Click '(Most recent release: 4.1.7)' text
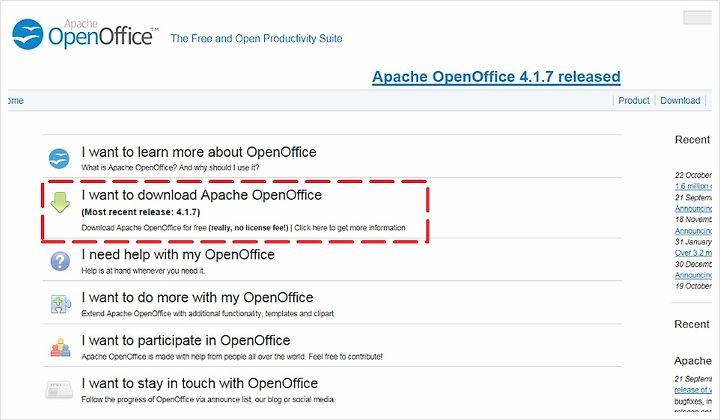This screenshot has width=720, height=420. [x=141, y=212]
